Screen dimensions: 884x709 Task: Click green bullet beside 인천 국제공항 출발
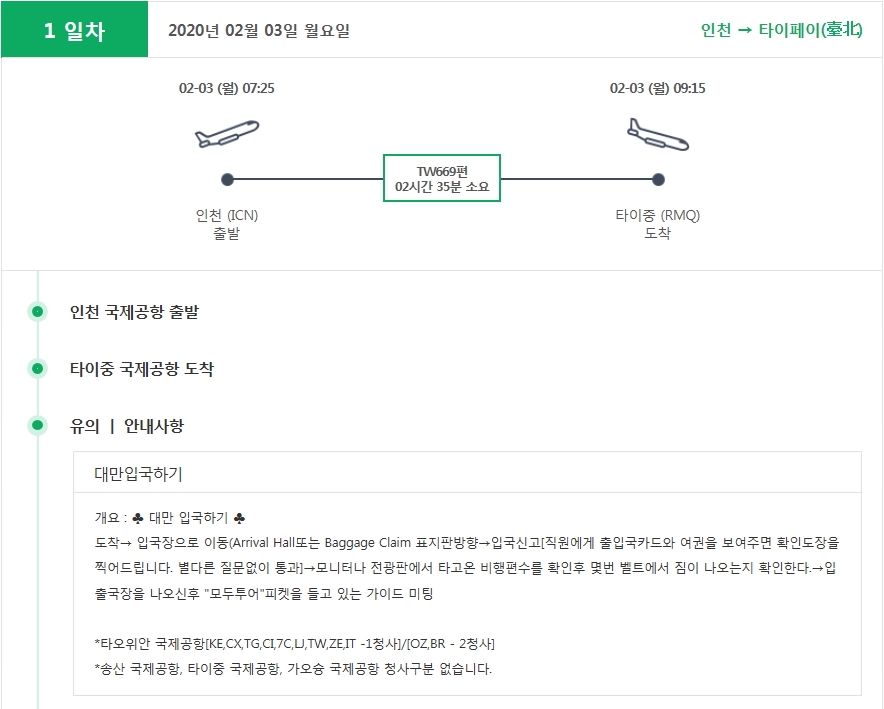tap(38, 312)
